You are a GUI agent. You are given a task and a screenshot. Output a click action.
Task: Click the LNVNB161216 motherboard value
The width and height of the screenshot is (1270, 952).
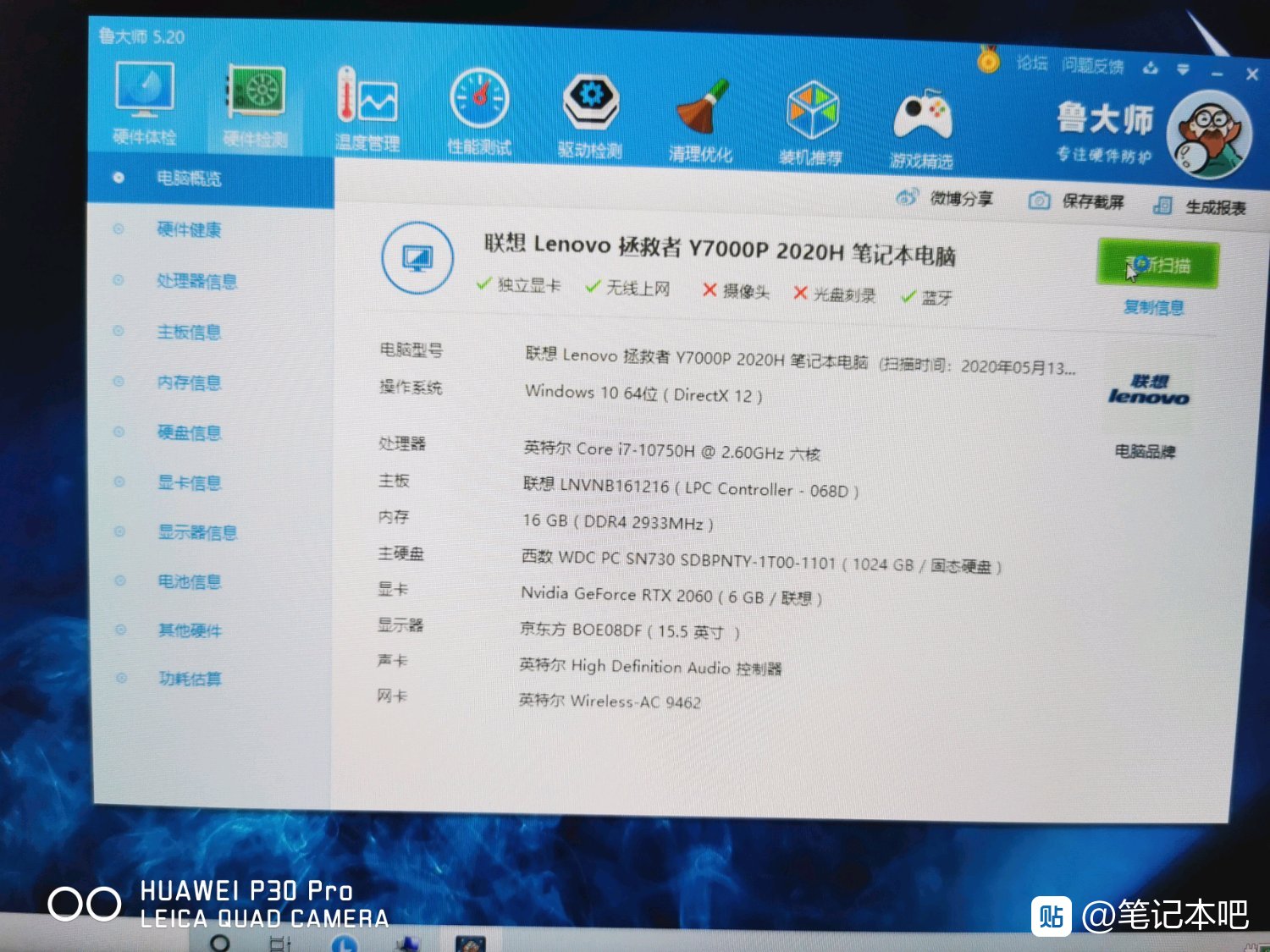[x=691, y=487]
